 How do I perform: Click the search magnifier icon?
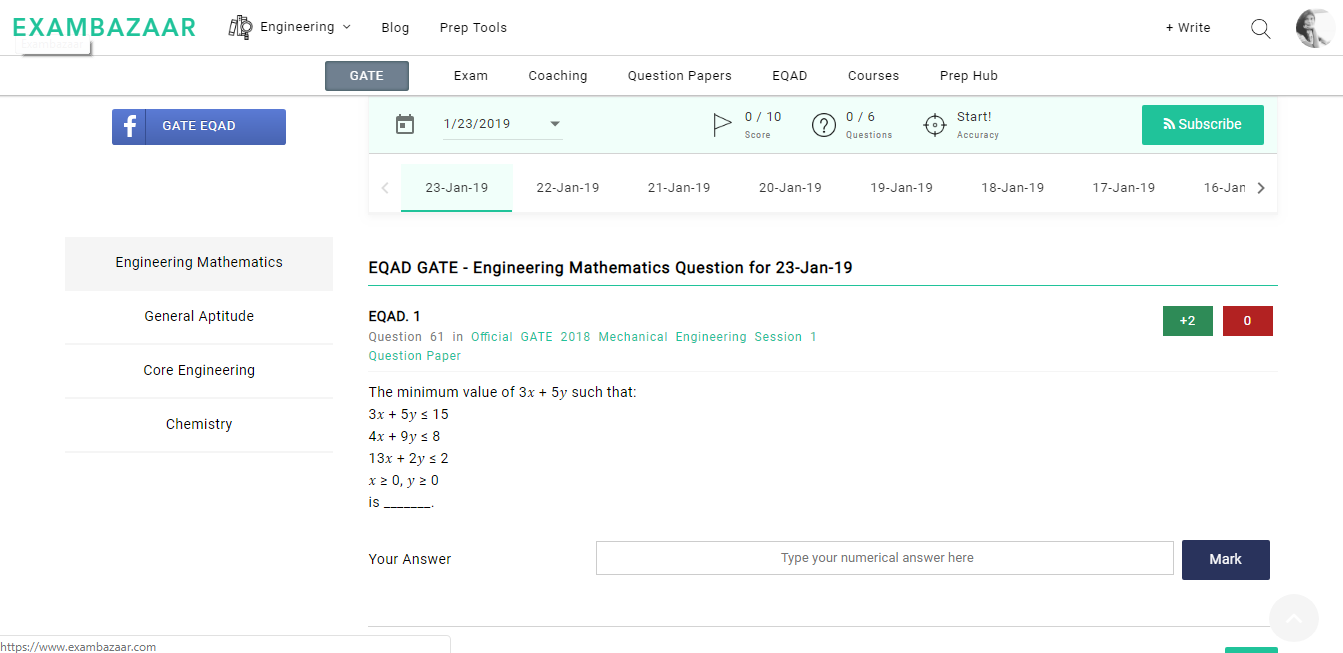pos(1260,29)
